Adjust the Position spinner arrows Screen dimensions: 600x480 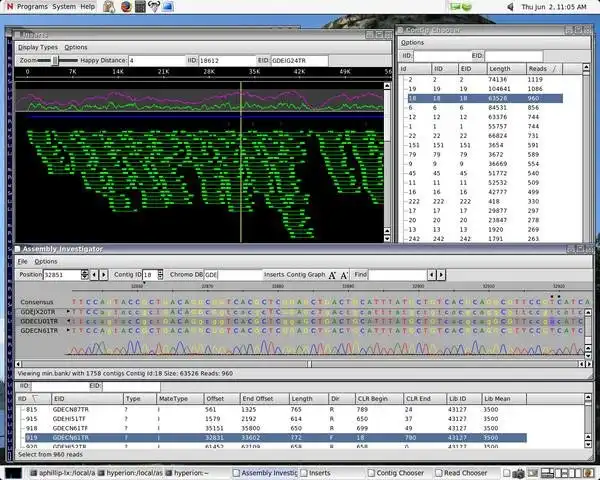(x=85, y=275)
